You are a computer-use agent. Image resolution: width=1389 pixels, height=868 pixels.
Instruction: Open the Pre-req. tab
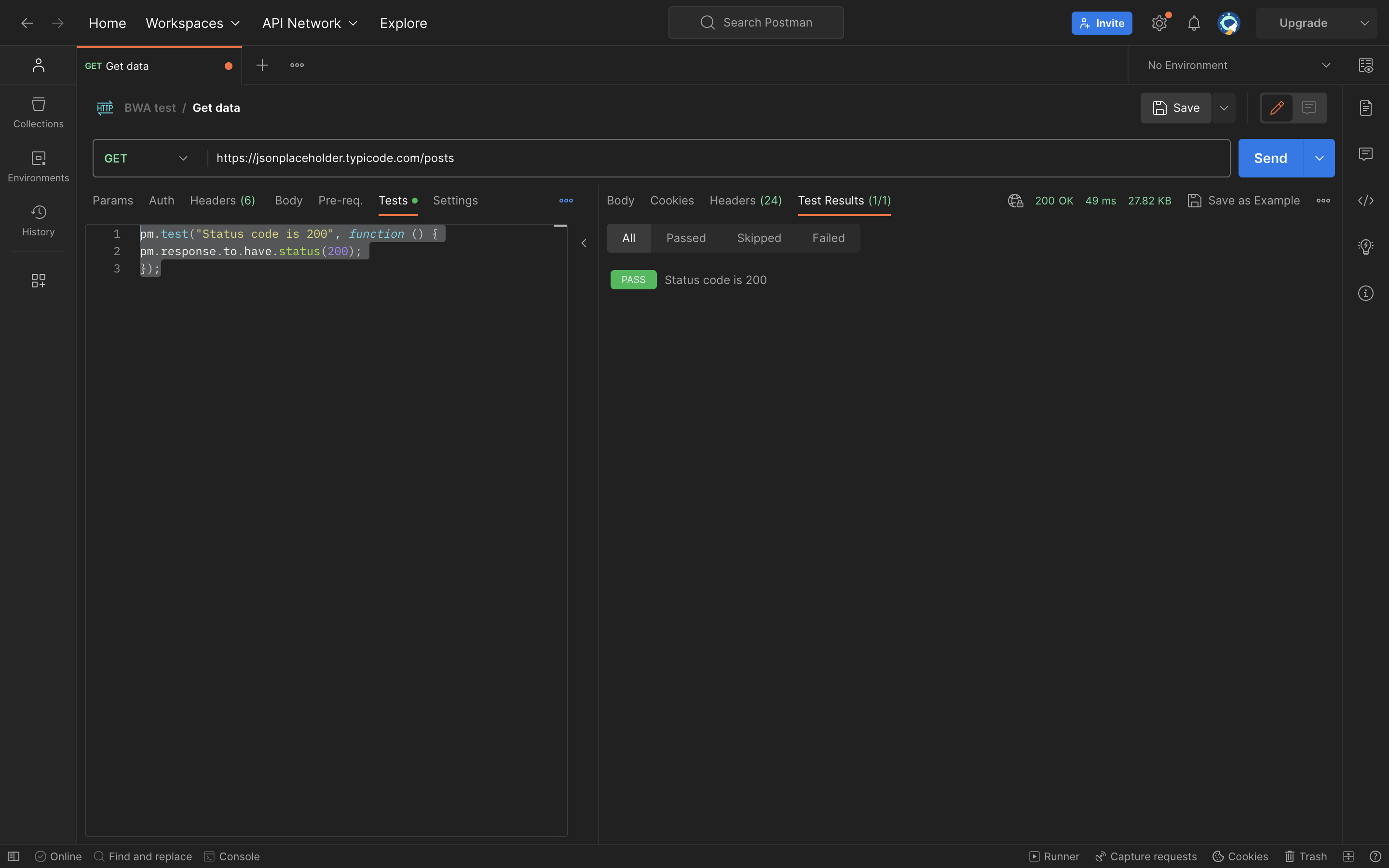pyautogui.click(x=340, y=200)
